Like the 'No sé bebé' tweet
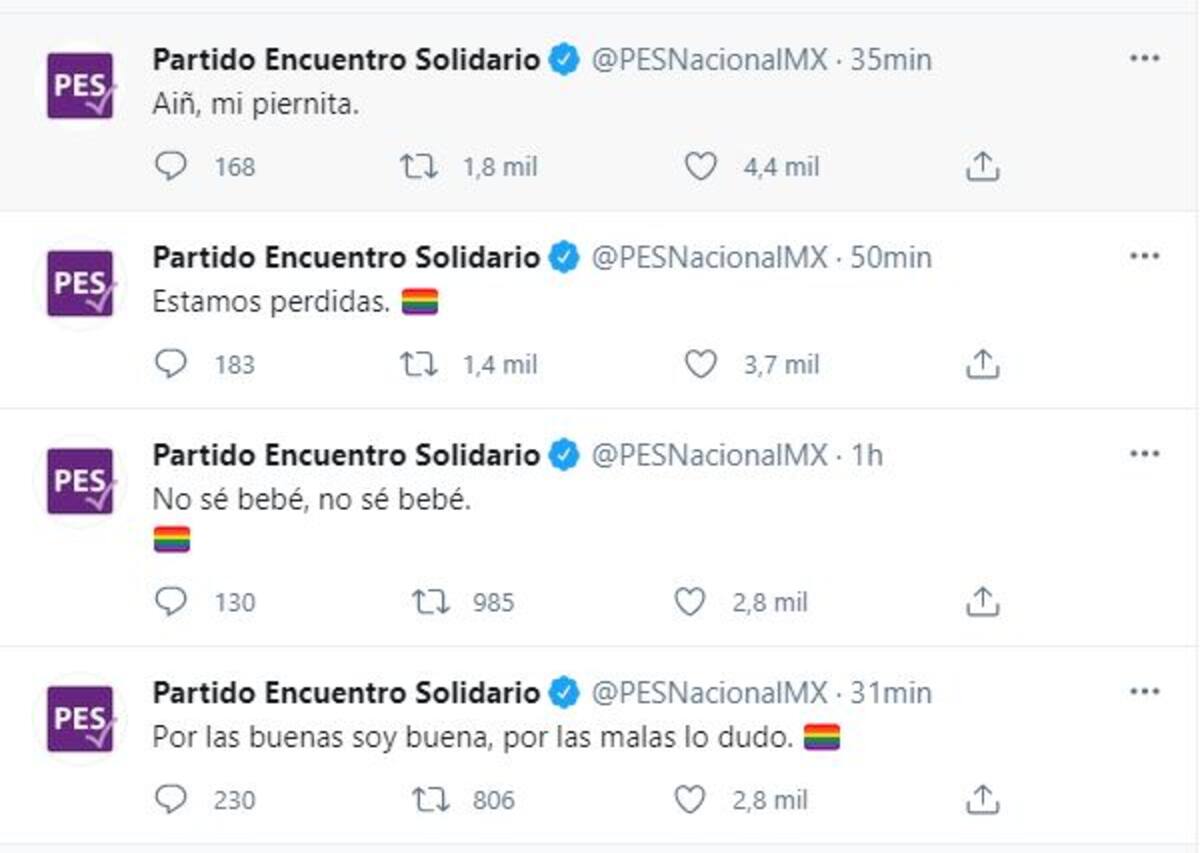 (689, 601)
